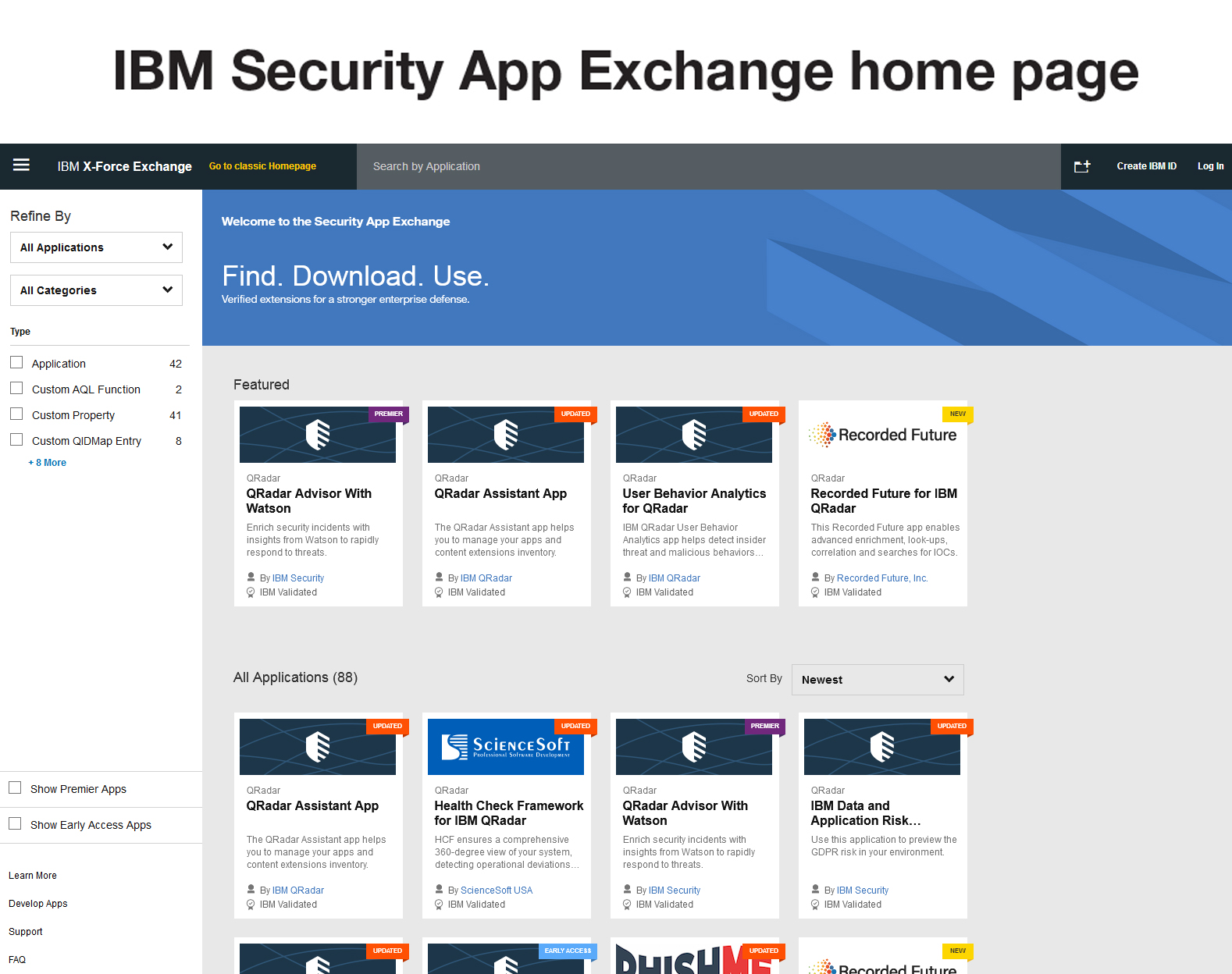The width and height of the screenshot is (1232, 974).
Task: Open Learn More link in sidebar
Action: (33, 876)
